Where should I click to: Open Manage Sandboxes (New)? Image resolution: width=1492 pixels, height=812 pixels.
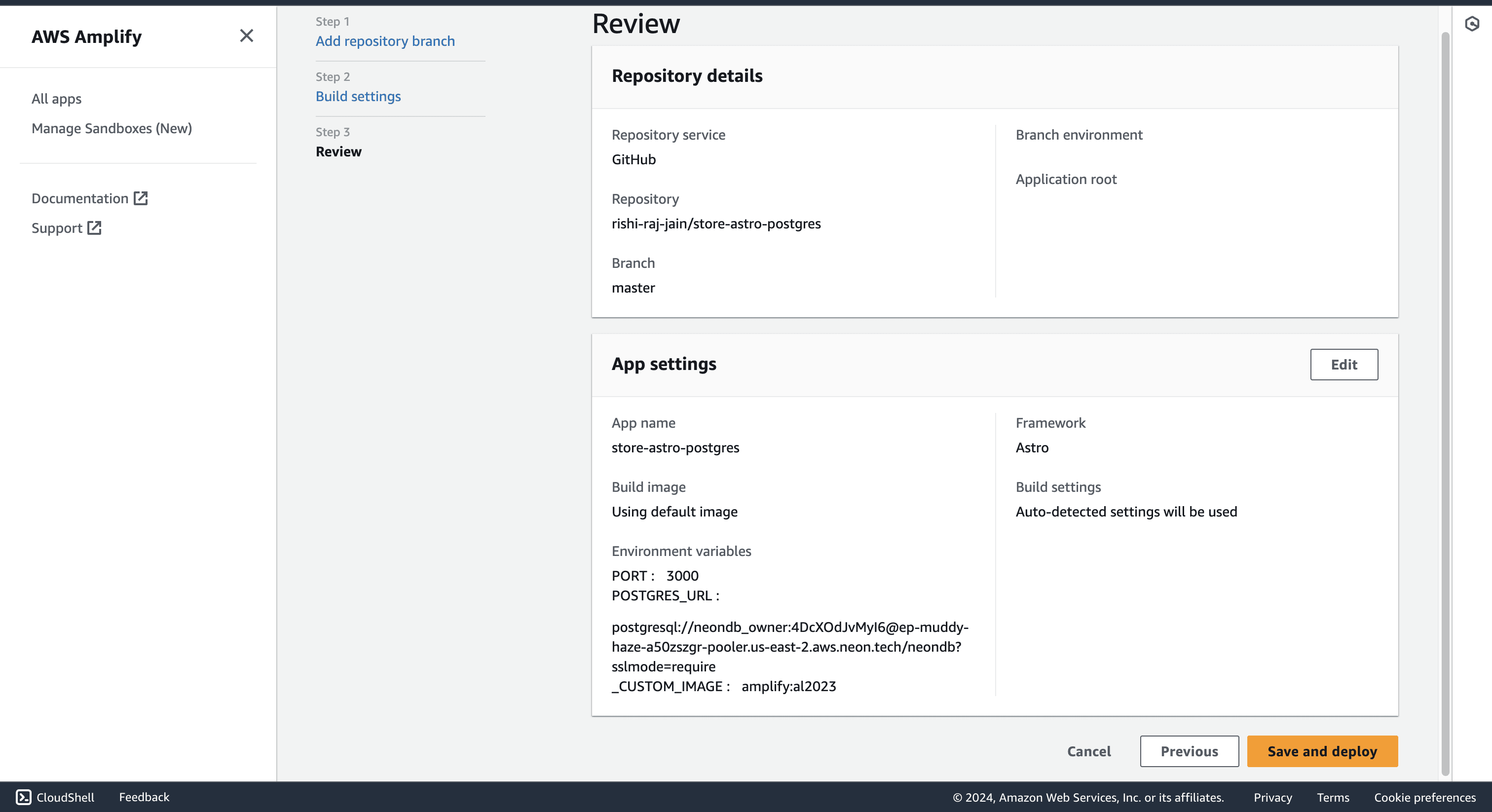click(111, 128)
